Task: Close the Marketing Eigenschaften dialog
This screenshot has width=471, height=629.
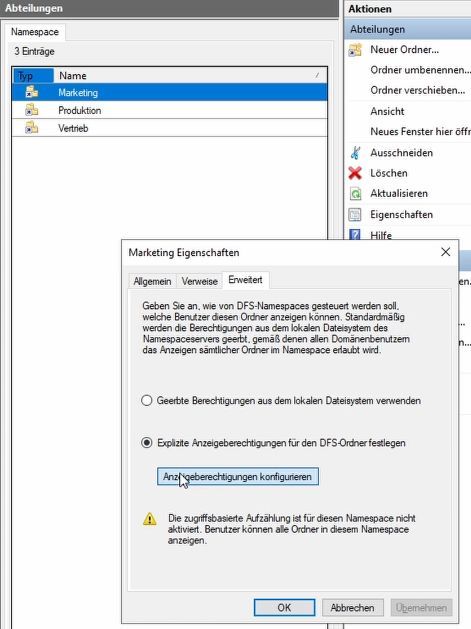Action: click(445, 252)
